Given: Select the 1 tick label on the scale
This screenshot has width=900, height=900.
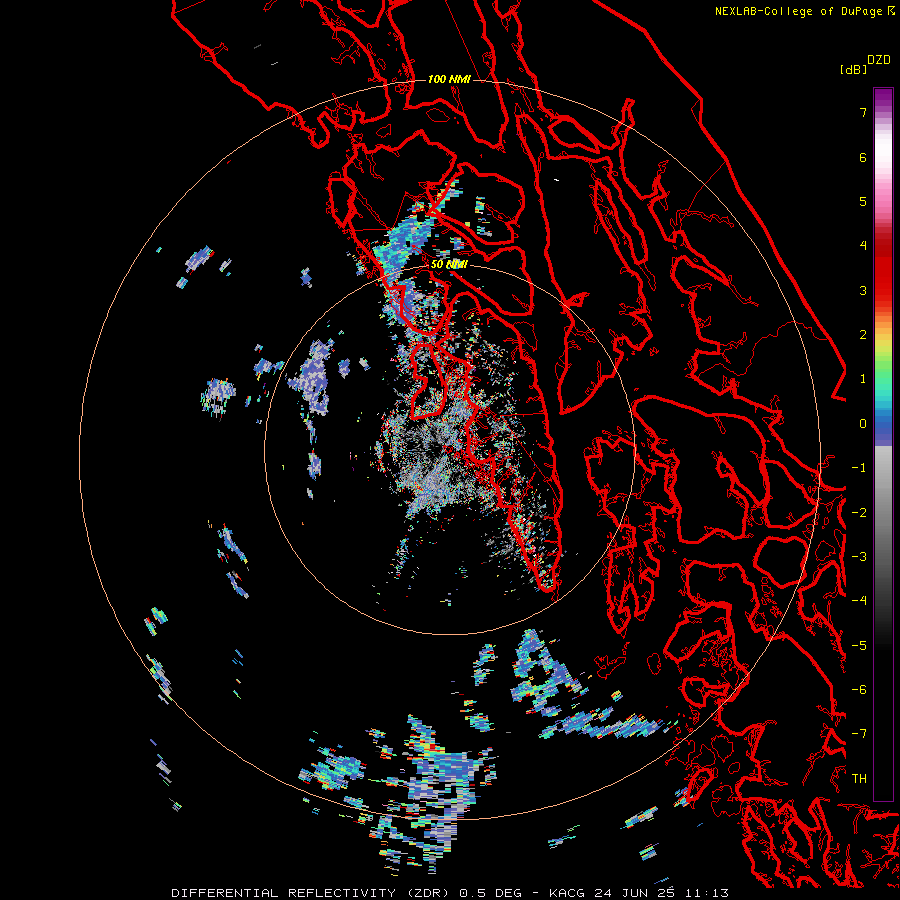Looking at the screenshot, I should (x=863, y=379).
